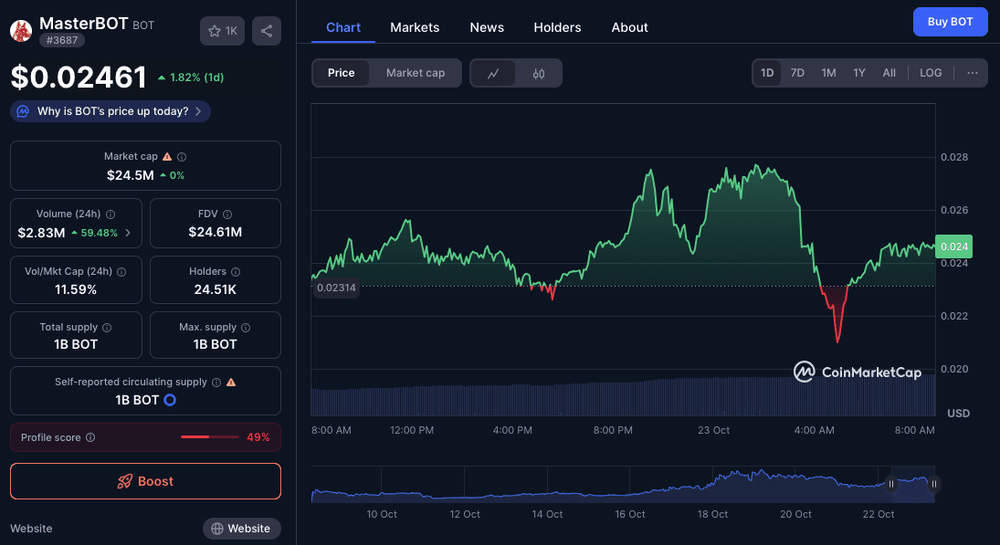Open the Holders tab
This screenshot has height=545, width=1000.
557,27
